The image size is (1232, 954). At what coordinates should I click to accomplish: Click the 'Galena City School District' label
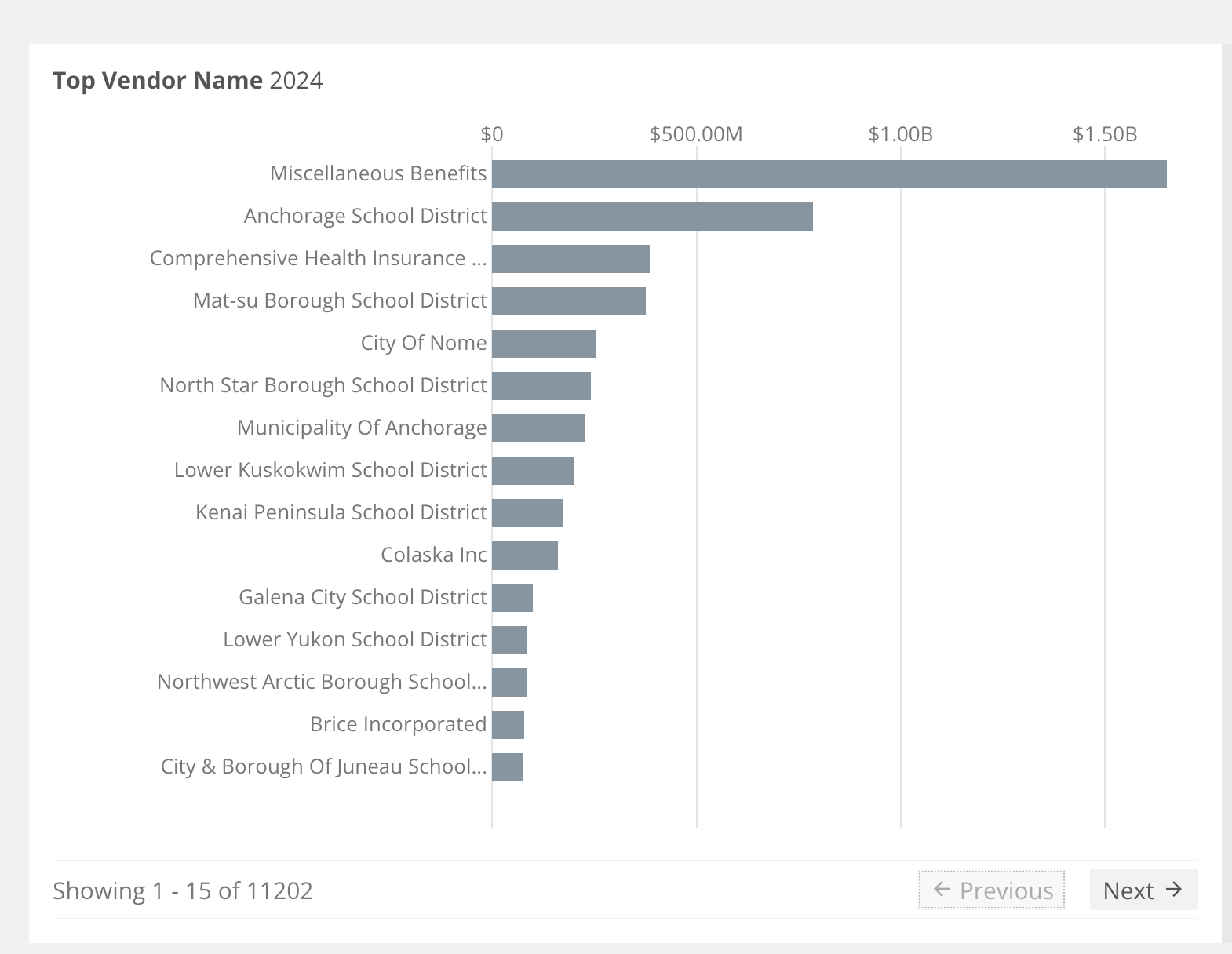tap(363, 597)
